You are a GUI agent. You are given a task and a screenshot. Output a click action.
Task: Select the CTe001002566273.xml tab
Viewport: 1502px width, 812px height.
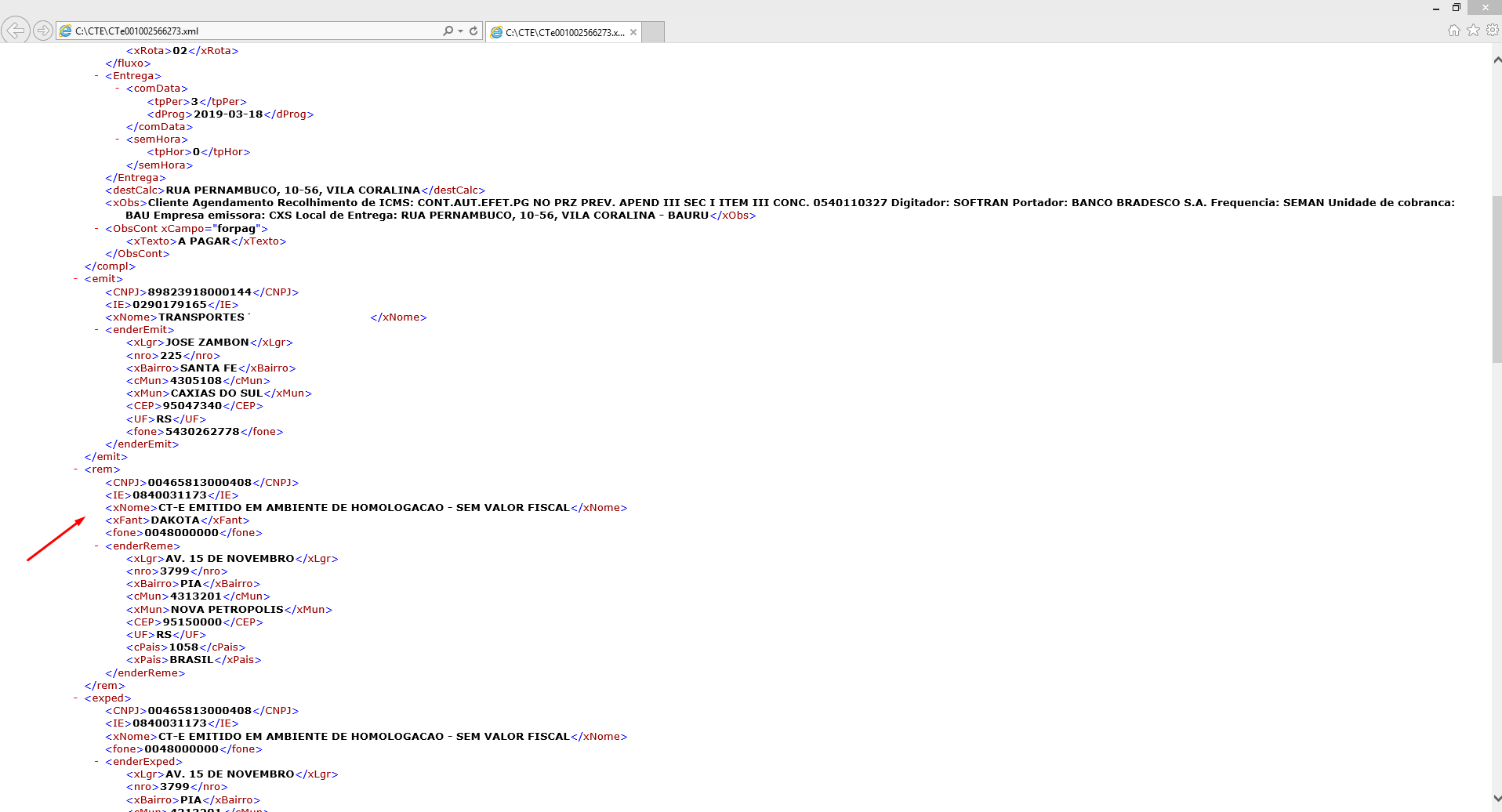[564, 32]
